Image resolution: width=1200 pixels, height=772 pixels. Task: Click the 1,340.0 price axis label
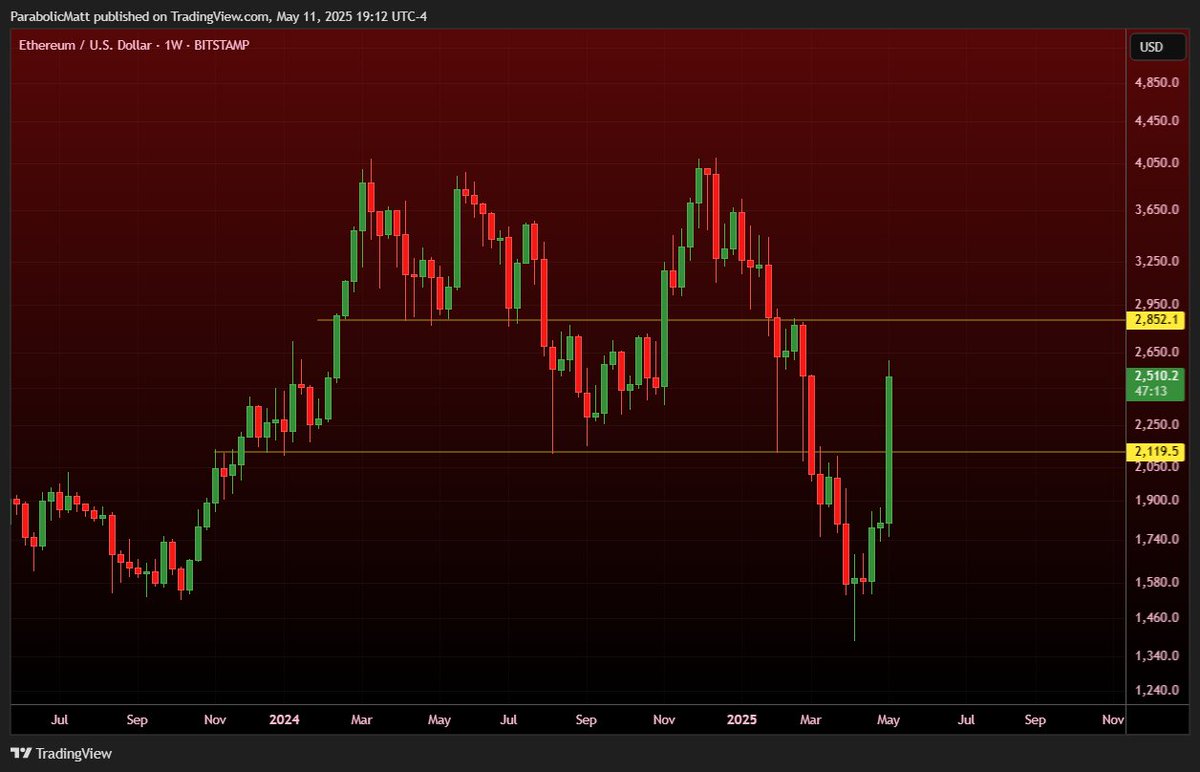click(x=1155, y=656)
